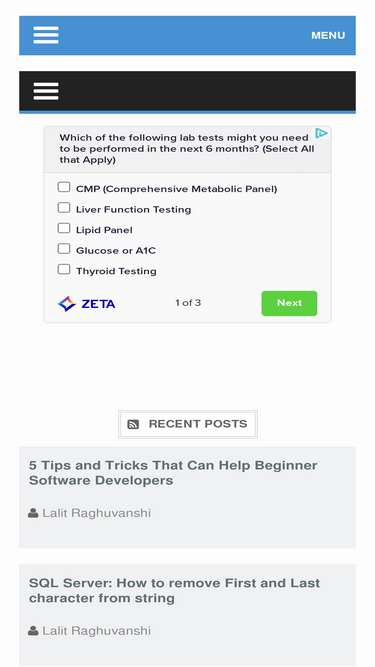
Task: Check the CMP Comprehensive Metabolic Panel box
Action: point(64,187)
